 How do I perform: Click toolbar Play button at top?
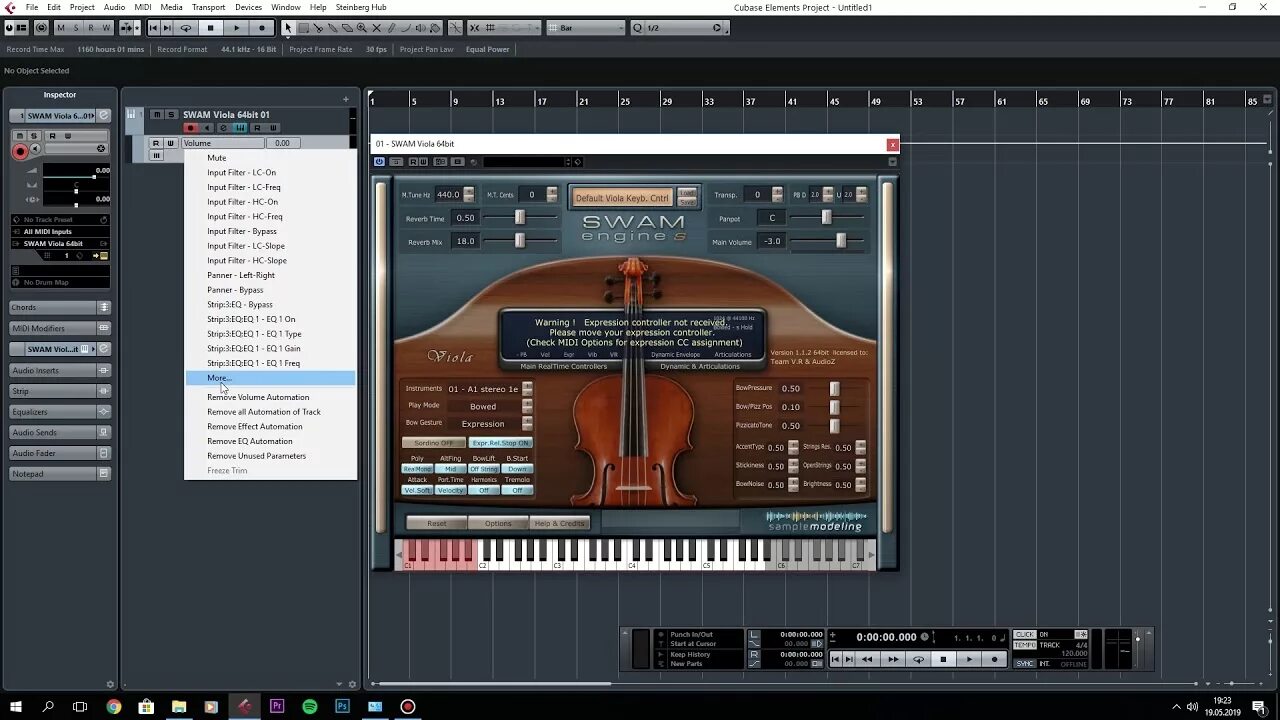pos(236,28)
